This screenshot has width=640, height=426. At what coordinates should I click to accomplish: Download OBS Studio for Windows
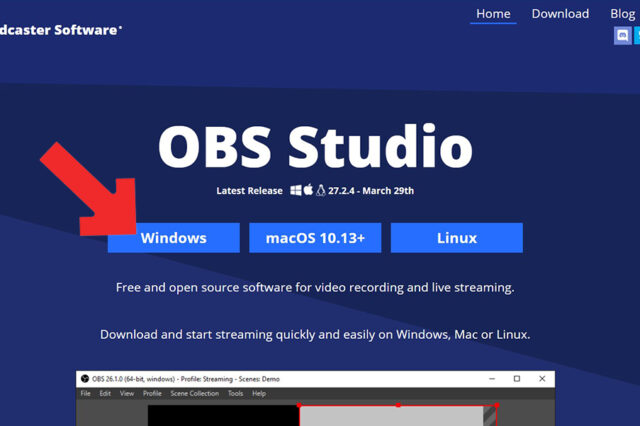click(173, 238)
